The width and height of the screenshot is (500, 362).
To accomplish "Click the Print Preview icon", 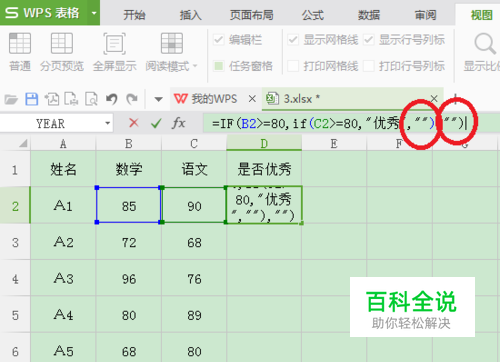I will 91,99.
